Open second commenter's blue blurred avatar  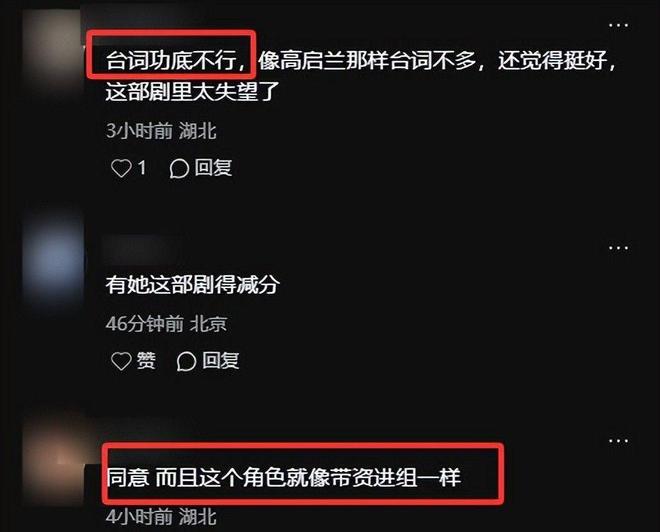click(54, 259)
